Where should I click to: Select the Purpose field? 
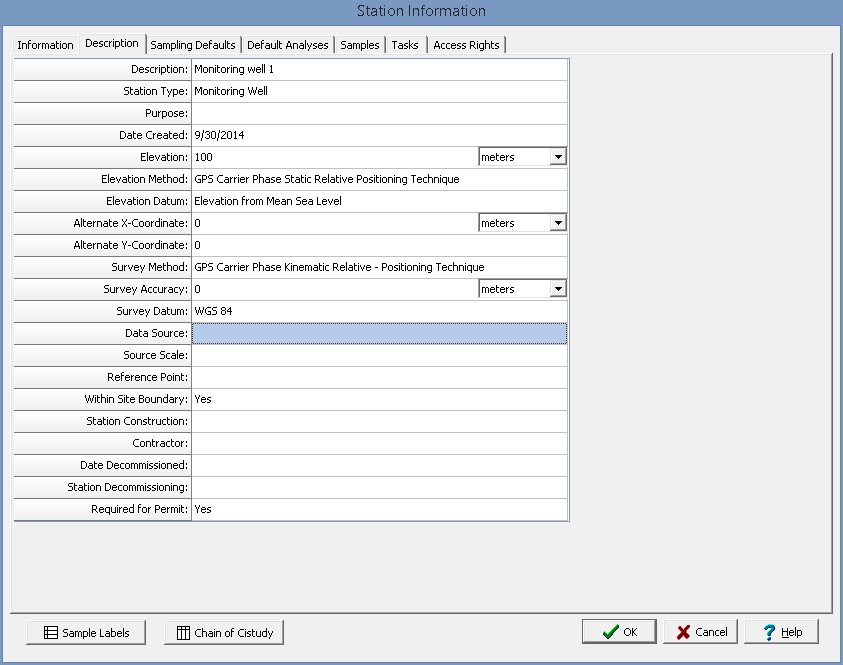click(379, 113)
